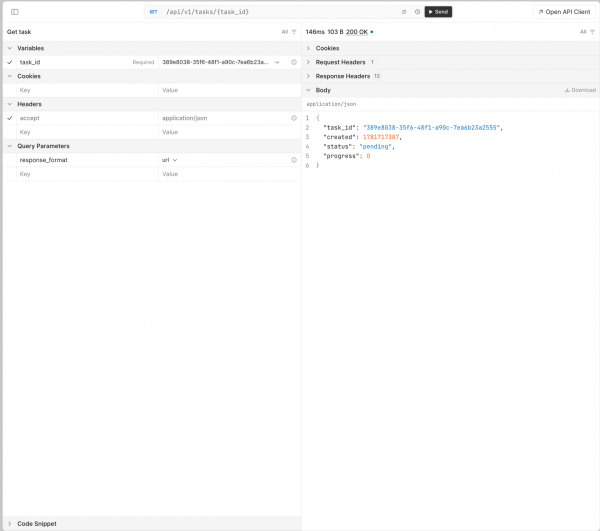Click the empty header Value field

click(x=230, y=132)
